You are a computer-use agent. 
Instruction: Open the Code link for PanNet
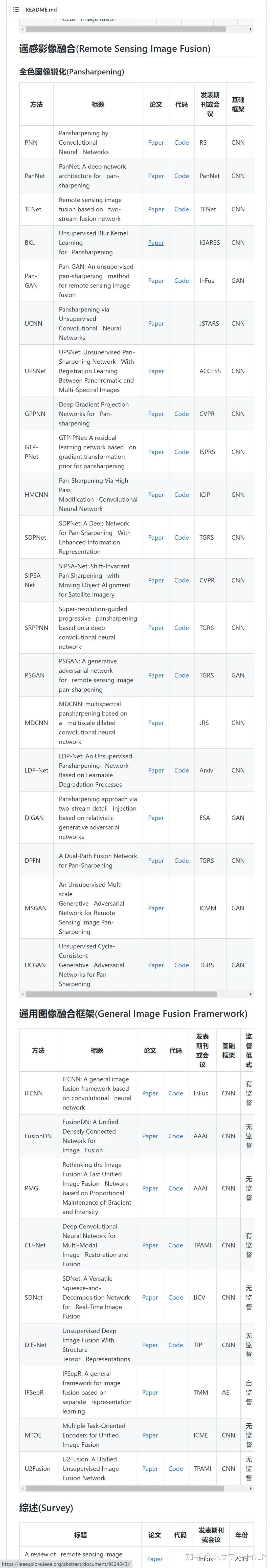pos(181,176)
